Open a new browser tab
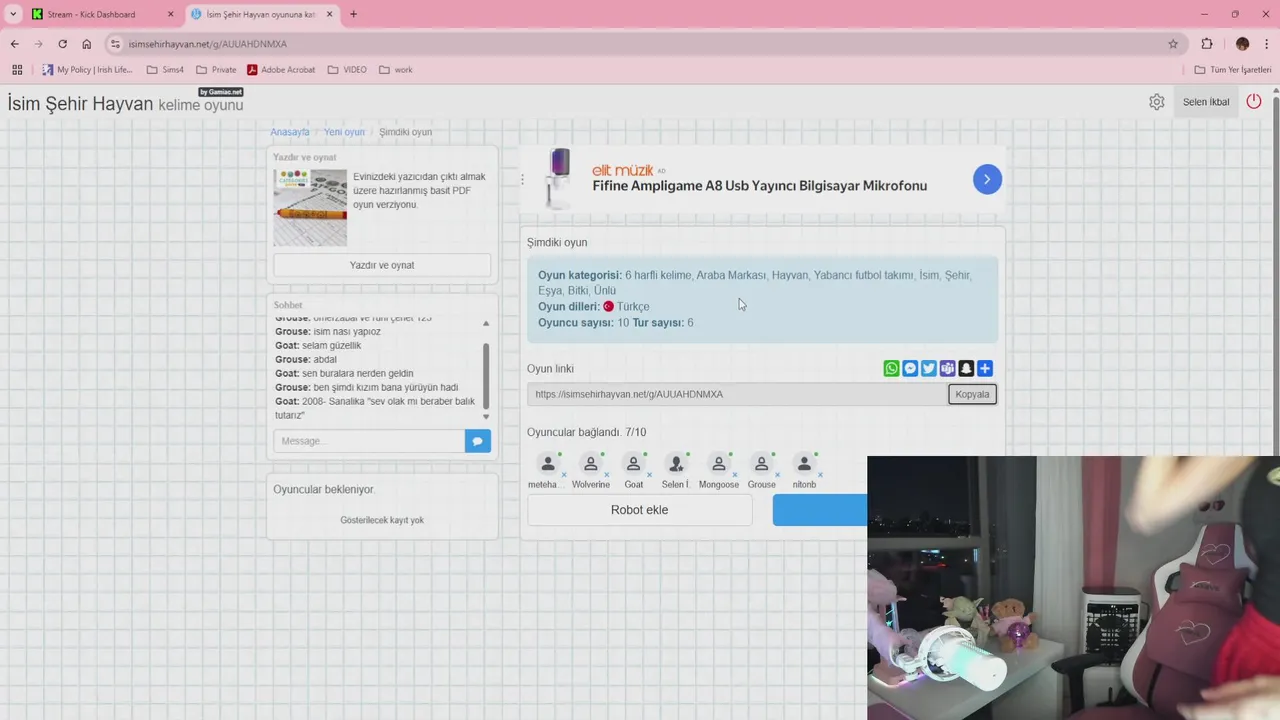This screenshot has height=720, width=1280. 353,14
